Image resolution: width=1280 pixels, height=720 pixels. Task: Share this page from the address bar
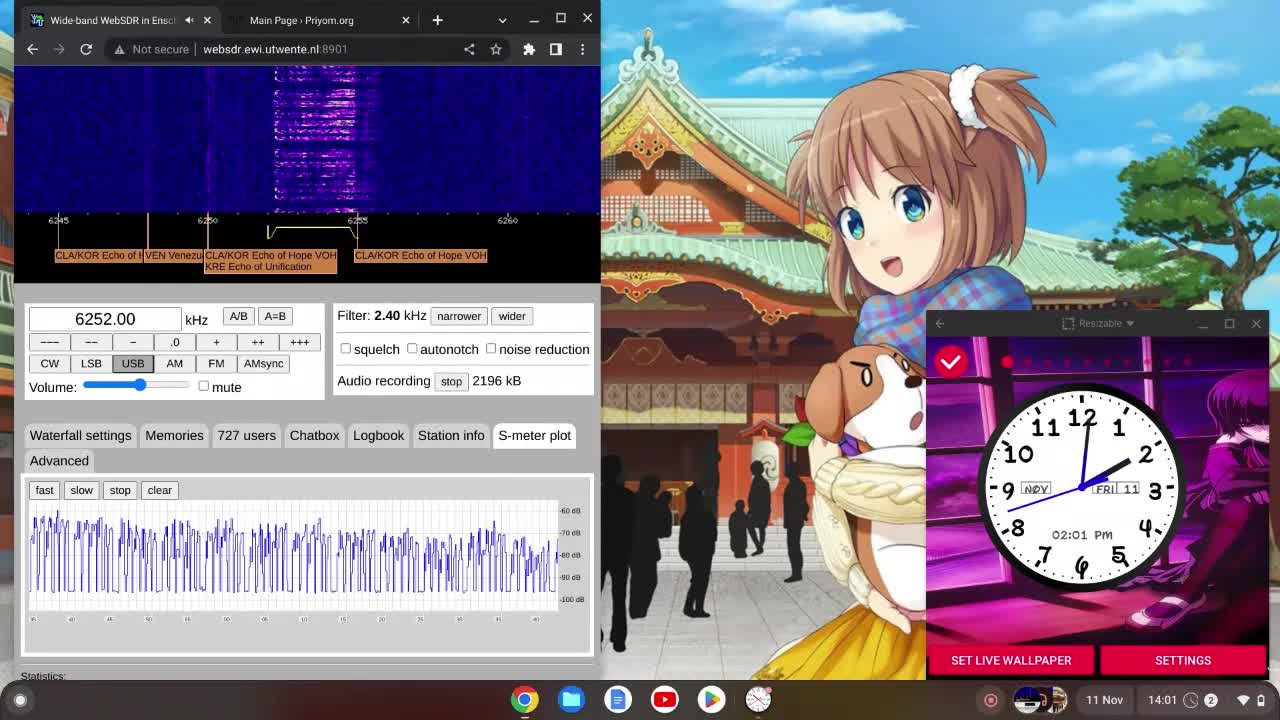point(469,49)
